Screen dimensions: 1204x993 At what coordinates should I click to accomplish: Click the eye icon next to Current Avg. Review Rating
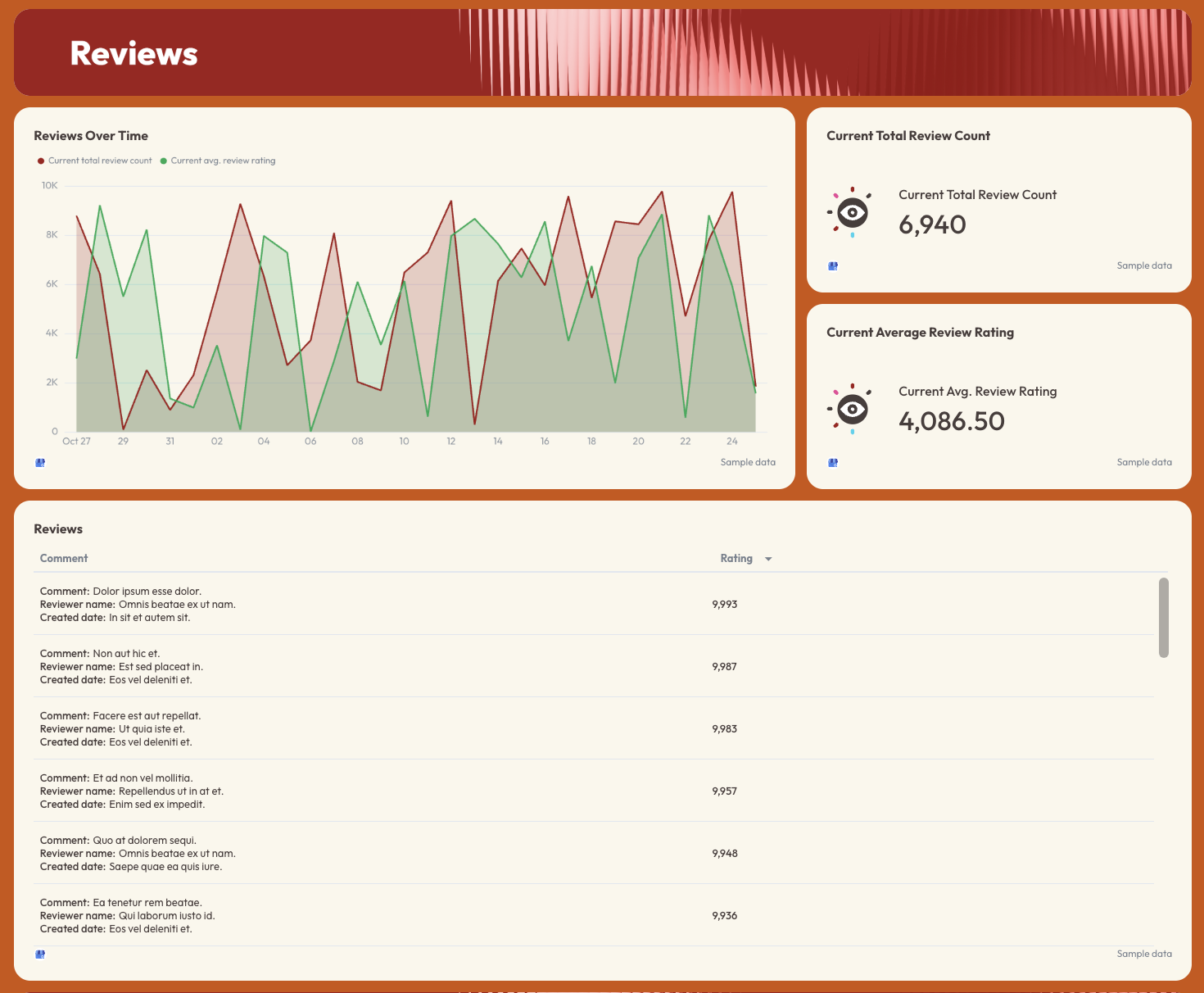[x=852, y=408]
